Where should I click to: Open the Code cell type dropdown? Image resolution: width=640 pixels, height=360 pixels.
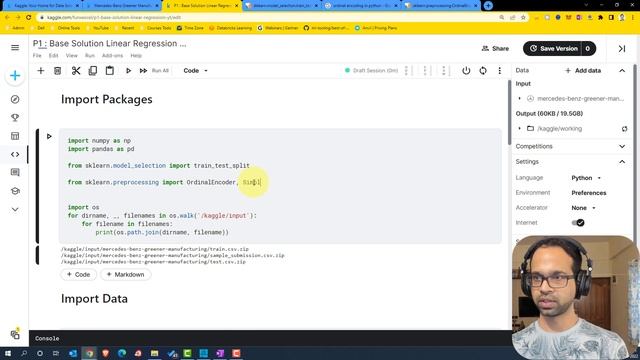point(196,71)
